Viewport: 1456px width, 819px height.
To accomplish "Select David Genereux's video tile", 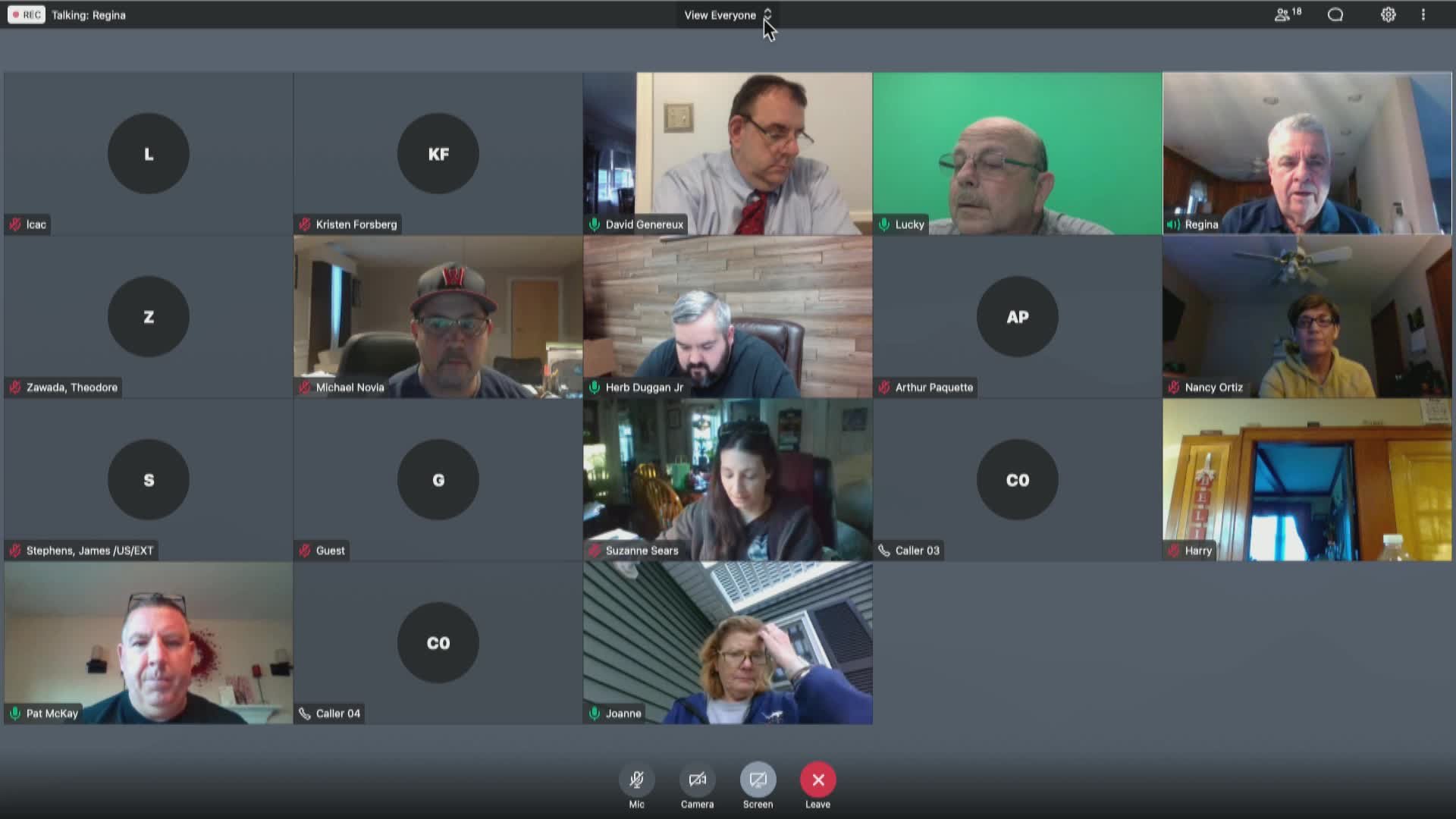I will click(x=728, y=153).
